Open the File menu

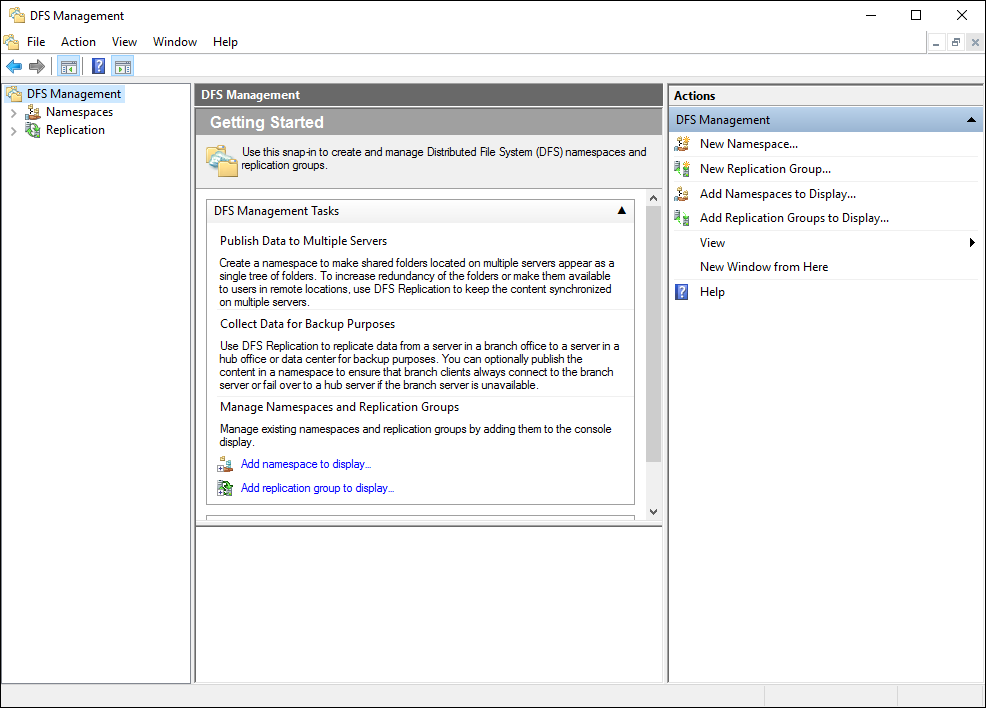[x=36, y=42]
